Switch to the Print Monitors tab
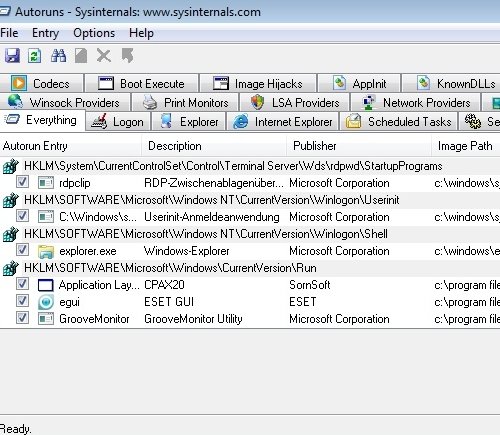Screen dimensions: 500x435 pos(185,102)
